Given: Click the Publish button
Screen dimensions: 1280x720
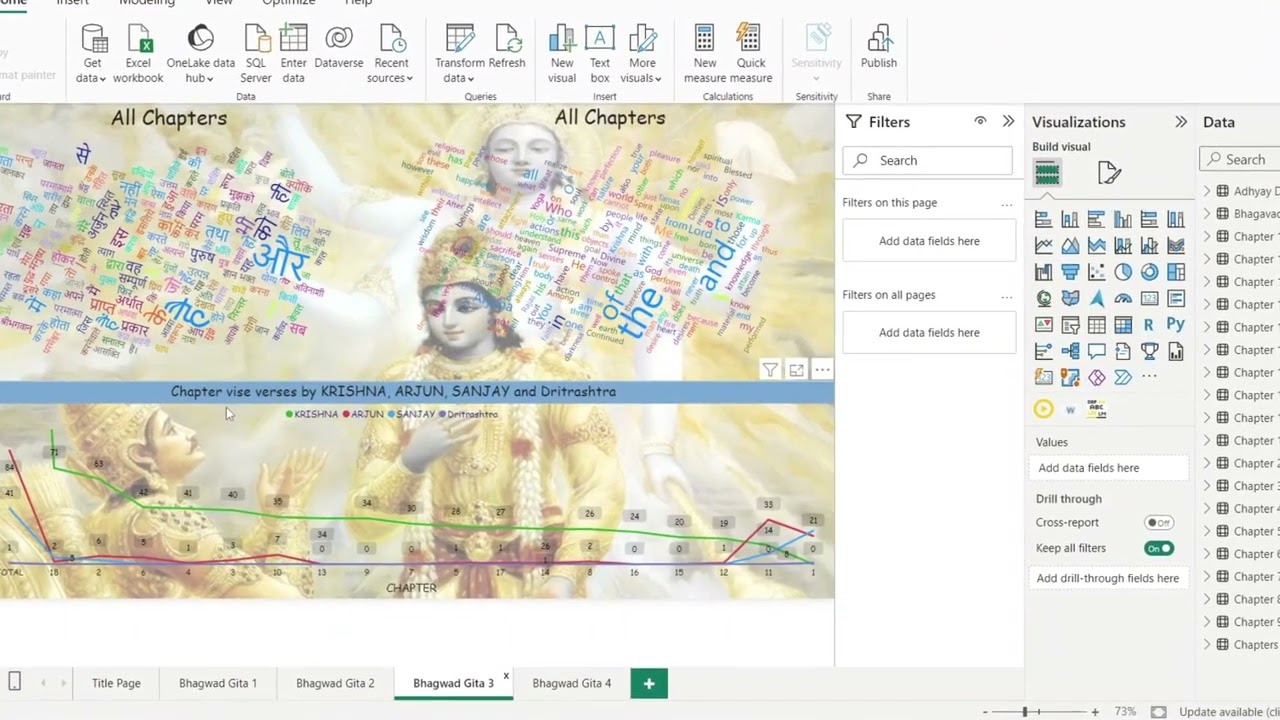Looking at the screenshot, I should (878, 48).
